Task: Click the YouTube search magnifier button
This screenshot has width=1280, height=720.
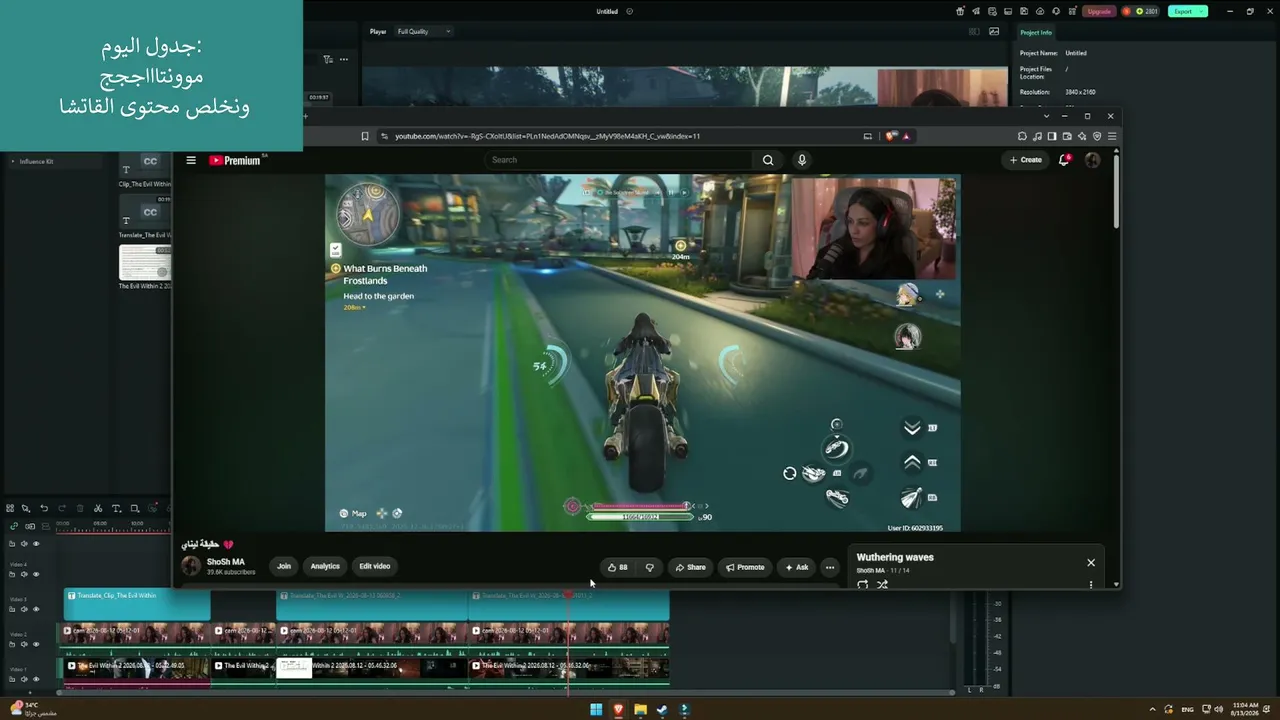Action: pyautogui.click(x=768, y=160)
